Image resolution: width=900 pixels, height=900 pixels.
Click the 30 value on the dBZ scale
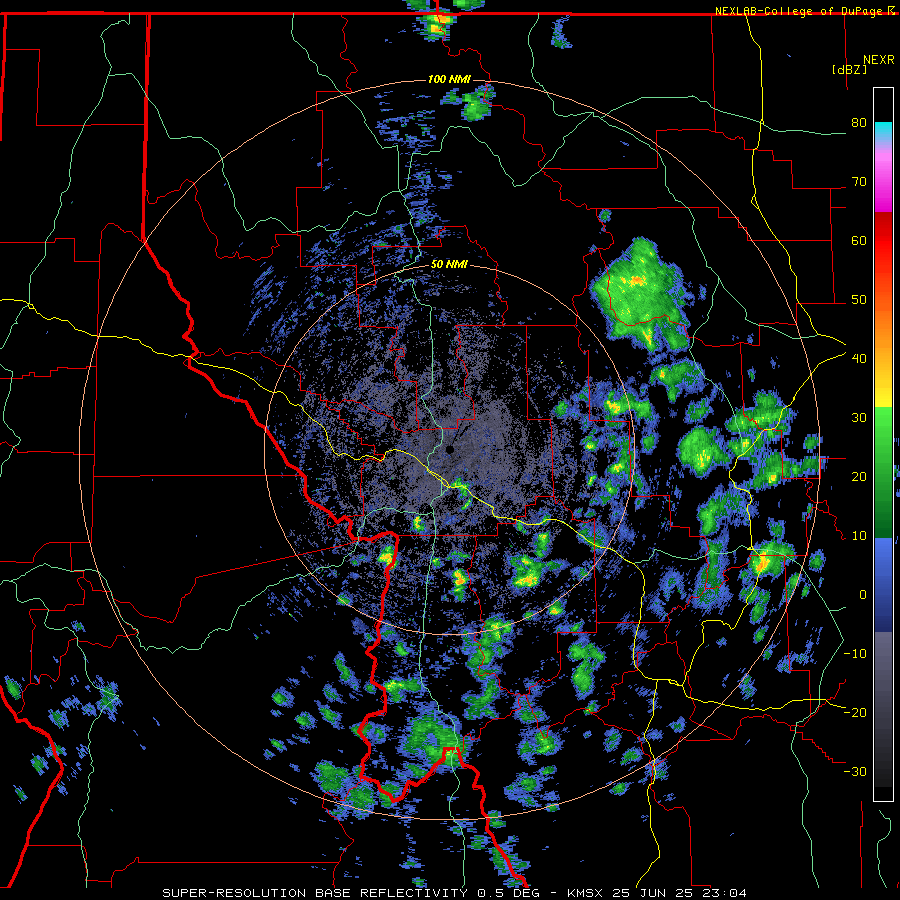click(859, 417)
